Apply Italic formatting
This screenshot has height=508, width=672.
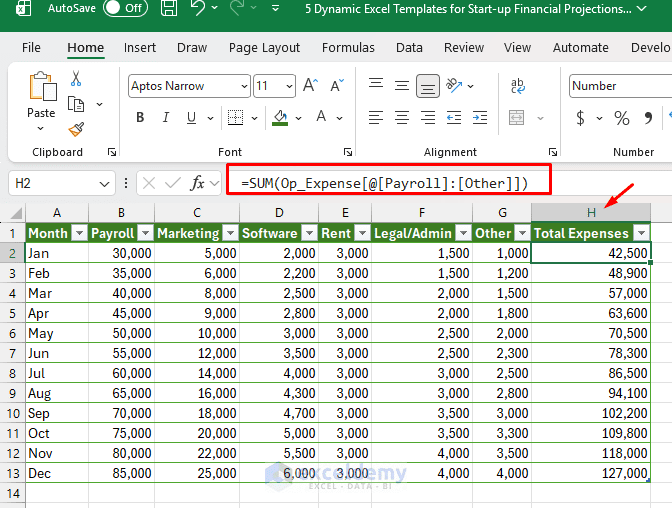[x=166, y=117]
